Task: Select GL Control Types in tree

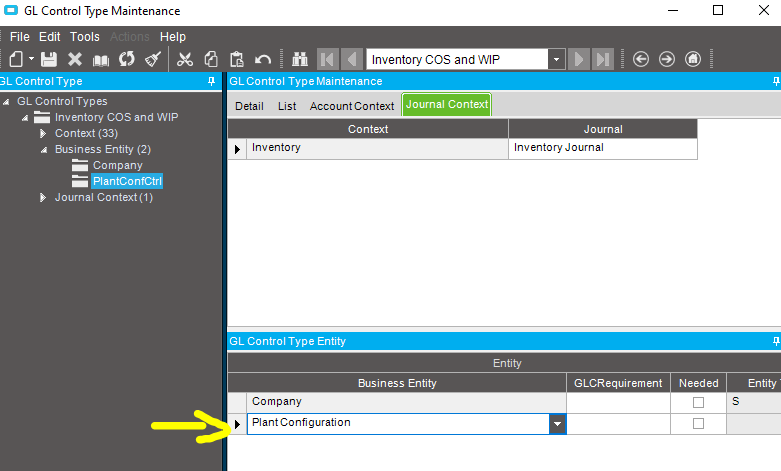Action: point(62,101)
